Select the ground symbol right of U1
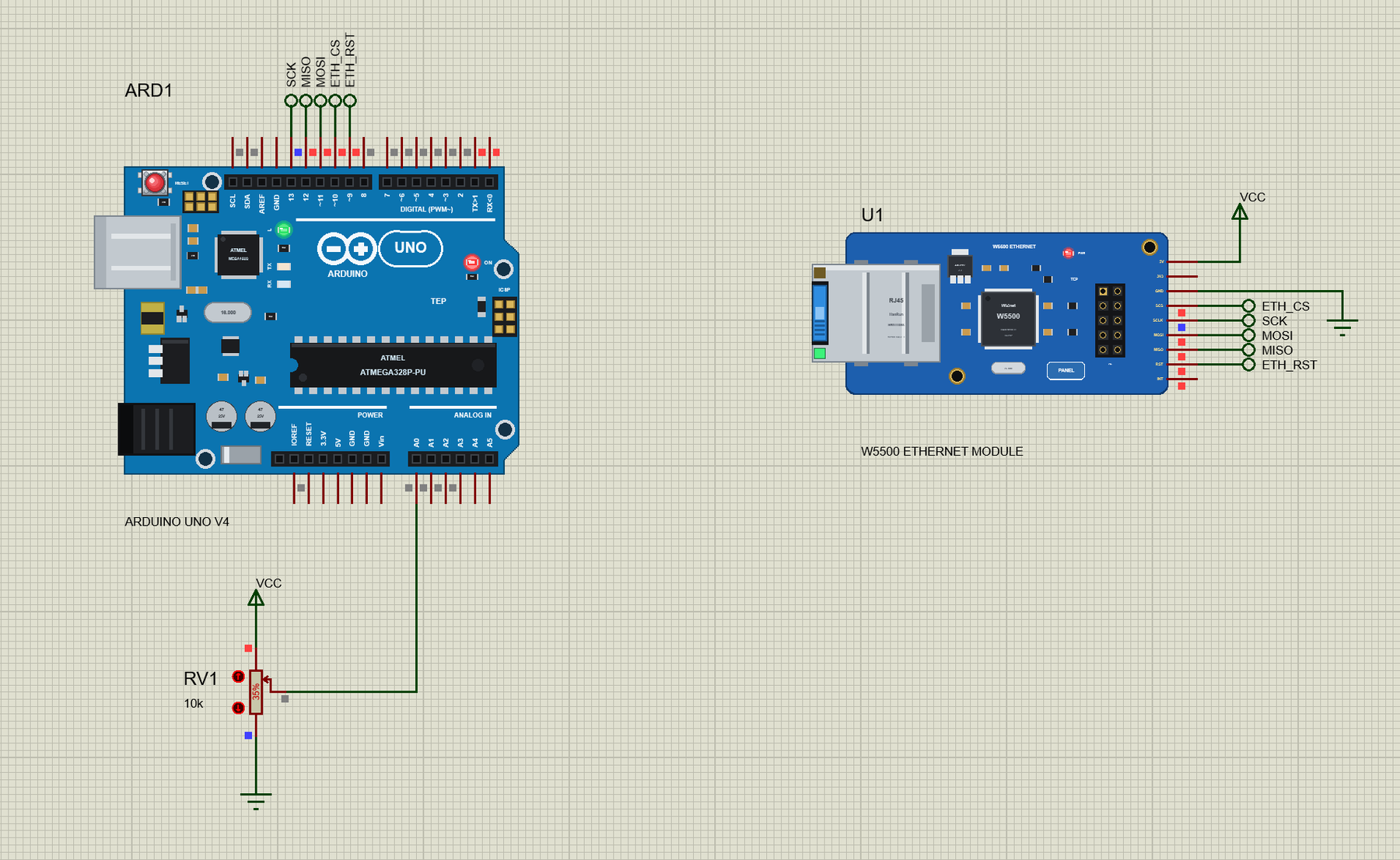The width and height of the screenshot is (1400, 860). point(1342,327)
